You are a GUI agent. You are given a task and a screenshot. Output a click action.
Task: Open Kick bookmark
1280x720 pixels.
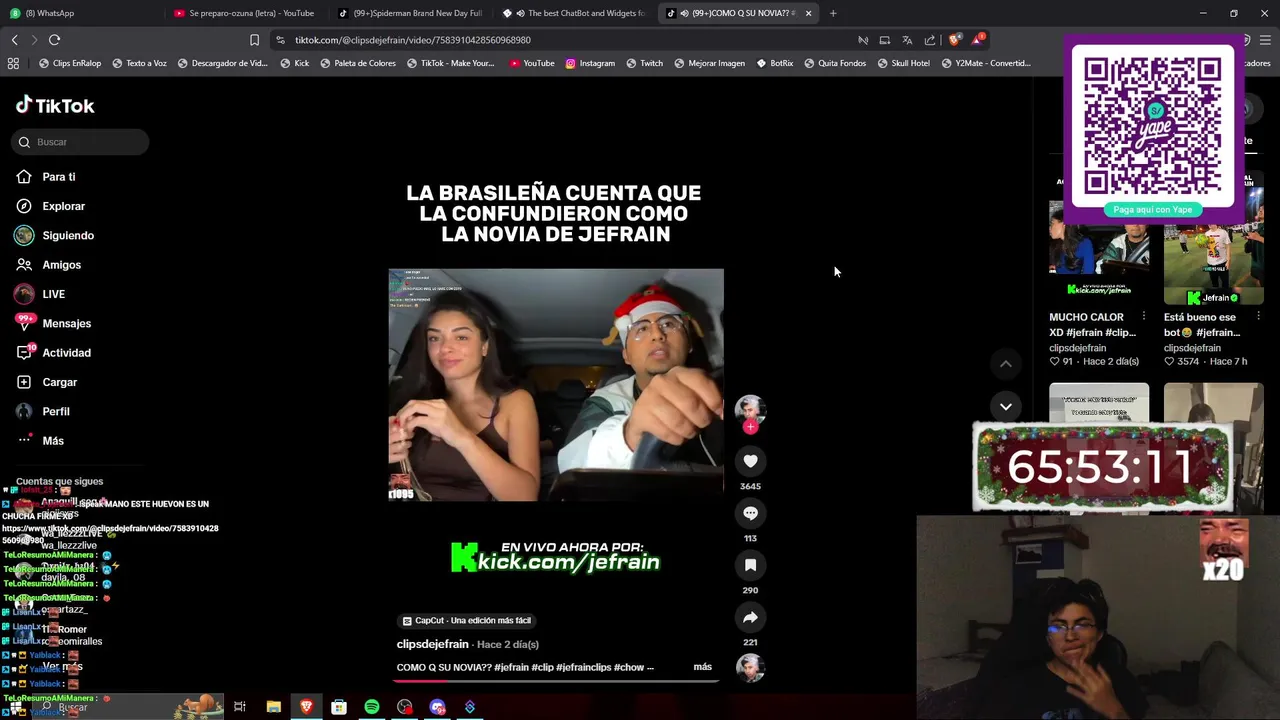tap(294, 63)
